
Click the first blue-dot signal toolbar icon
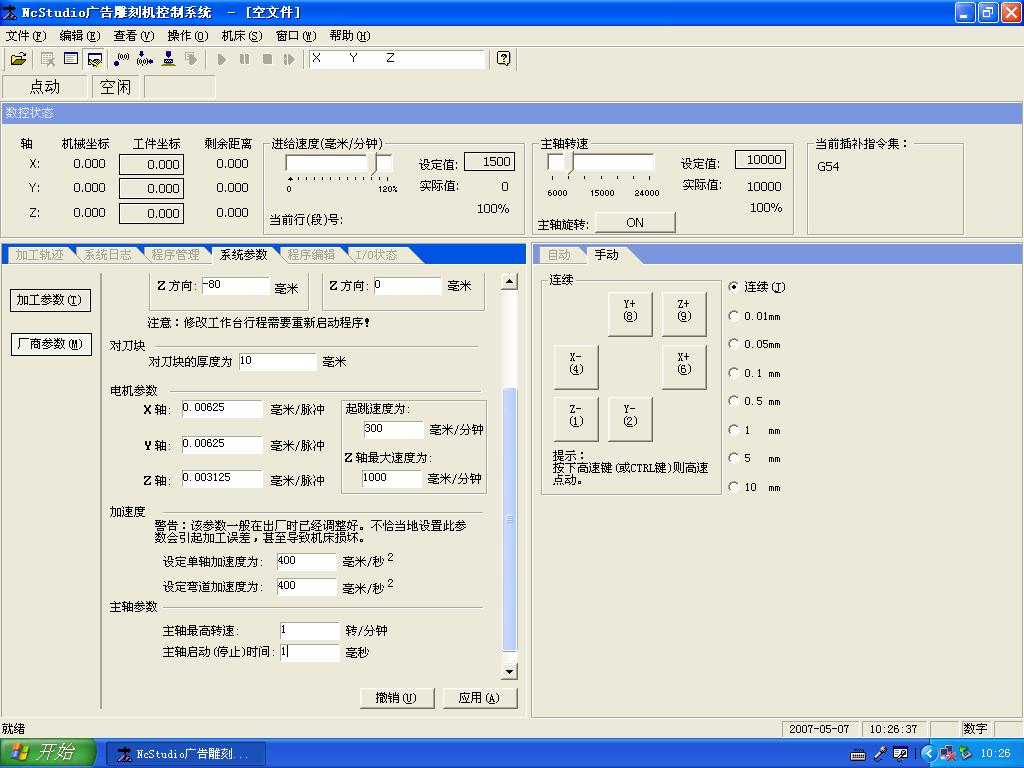(x=122, y=59)
